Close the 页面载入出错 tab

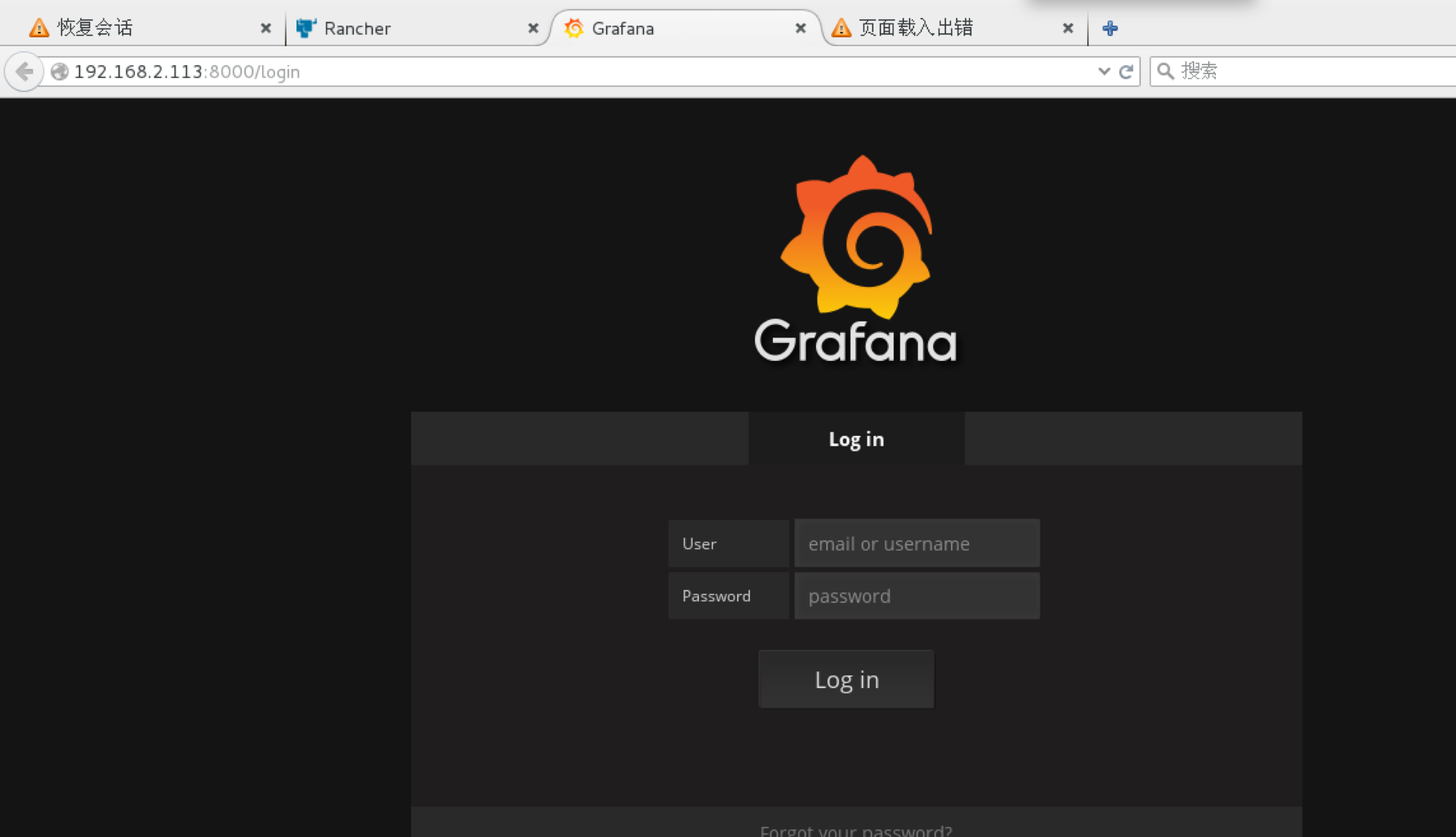click(1067, 28)
